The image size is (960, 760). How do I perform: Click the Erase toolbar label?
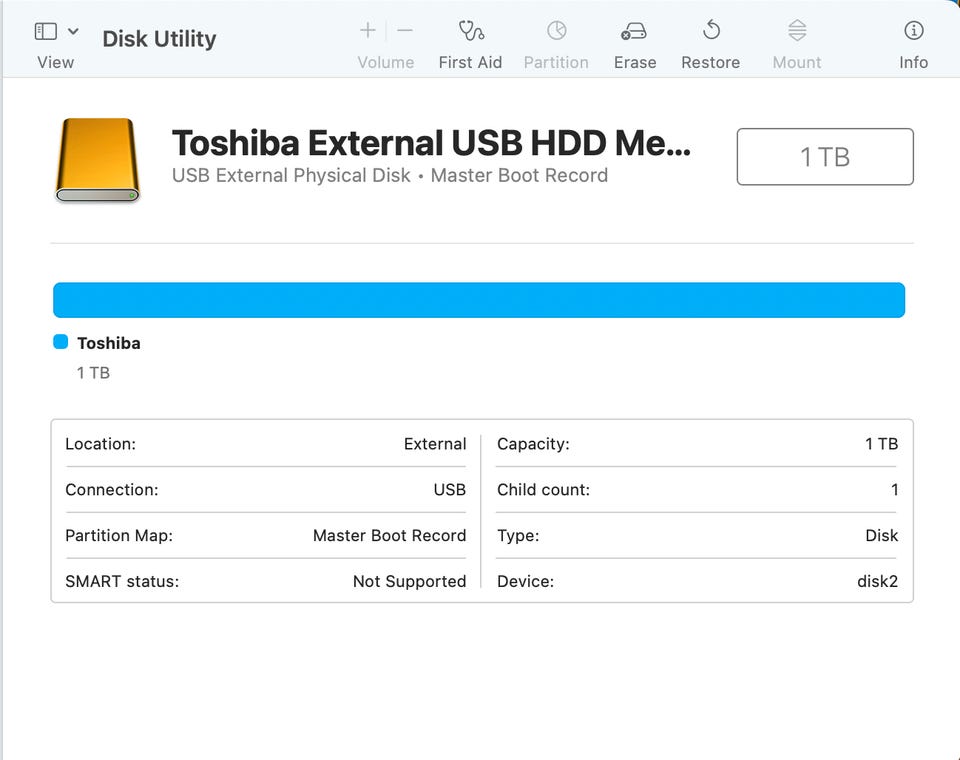pyautogui.click(x=635, y=62)
